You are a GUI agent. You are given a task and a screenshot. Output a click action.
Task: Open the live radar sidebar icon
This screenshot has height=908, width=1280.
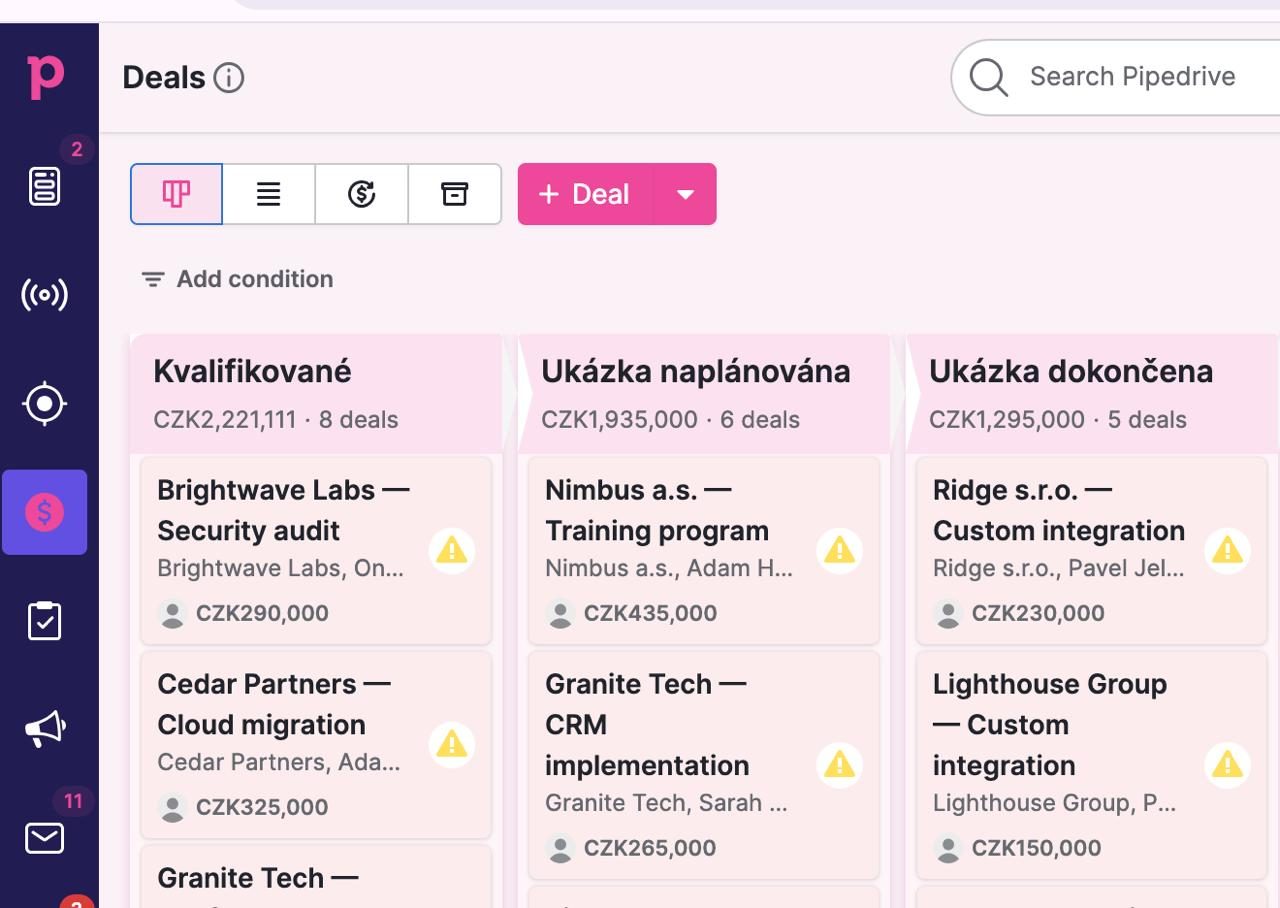45,295
